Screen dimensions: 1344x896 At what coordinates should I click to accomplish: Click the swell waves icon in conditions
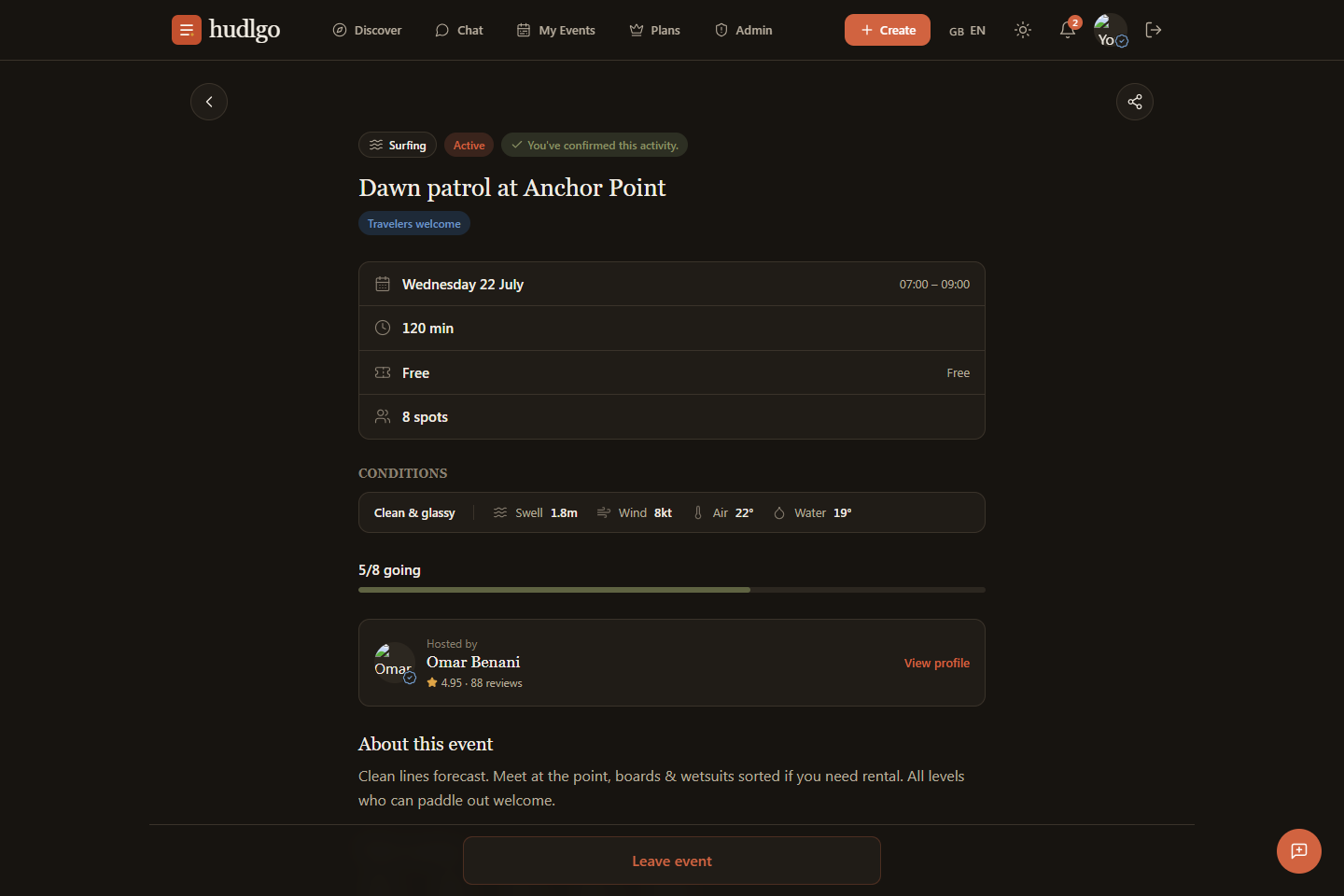pyautogui.click(x=500, y=512)
